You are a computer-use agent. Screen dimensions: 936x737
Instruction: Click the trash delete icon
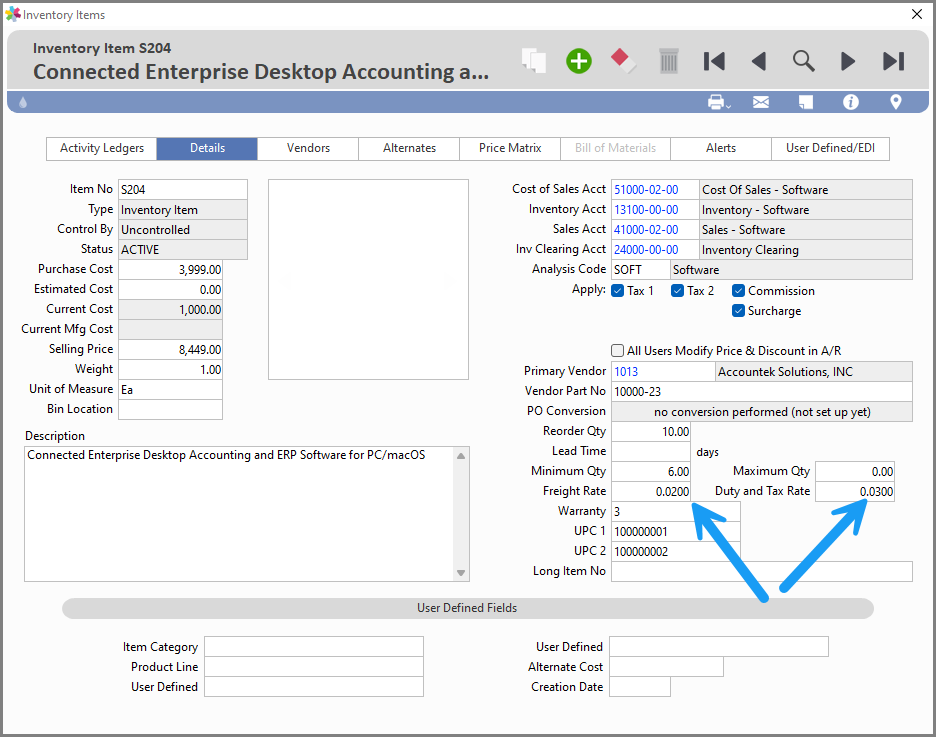[x=669, y=61]
